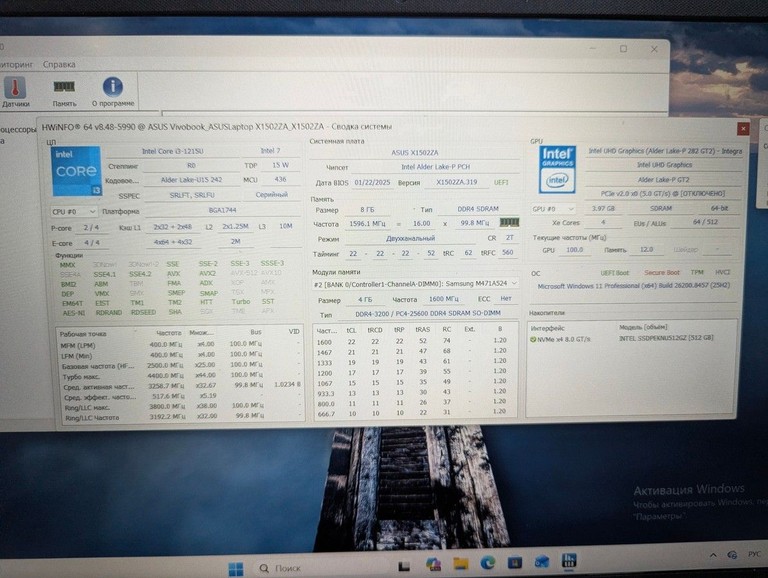Screen dimensions: 768x578
Task: Open File Explorer from the taskbar
Action: click(x=460, y=564)
